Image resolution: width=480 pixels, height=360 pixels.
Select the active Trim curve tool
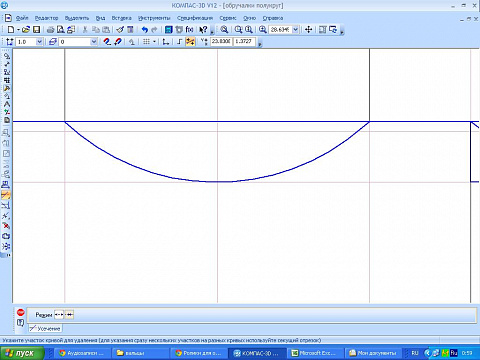coord(6,195)
